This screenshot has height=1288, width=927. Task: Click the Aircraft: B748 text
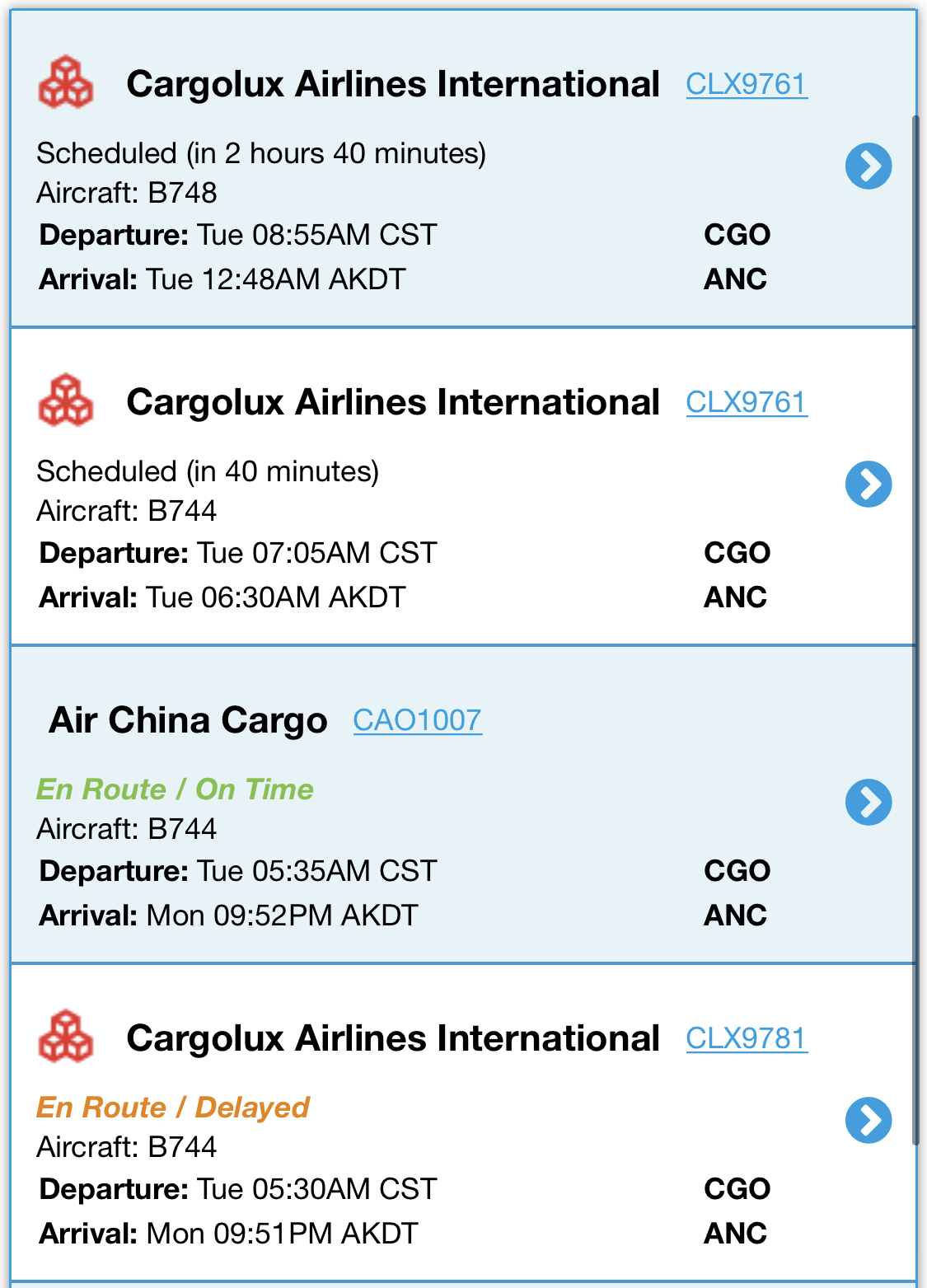pyautogui.click(x=127, y=193)
